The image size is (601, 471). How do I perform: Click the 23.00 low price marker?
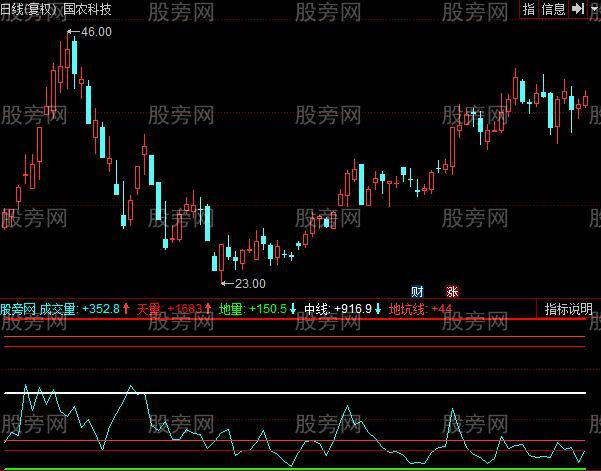point(244,283)
